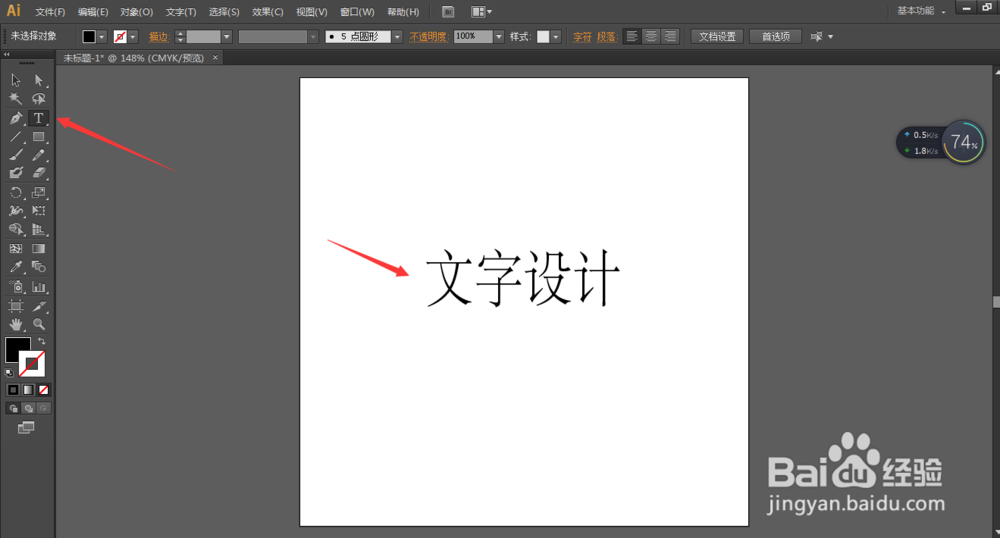Screen dimensions: 1000x538
Task: Expand the stroke weight dropdown
Action: pos(226,37)
